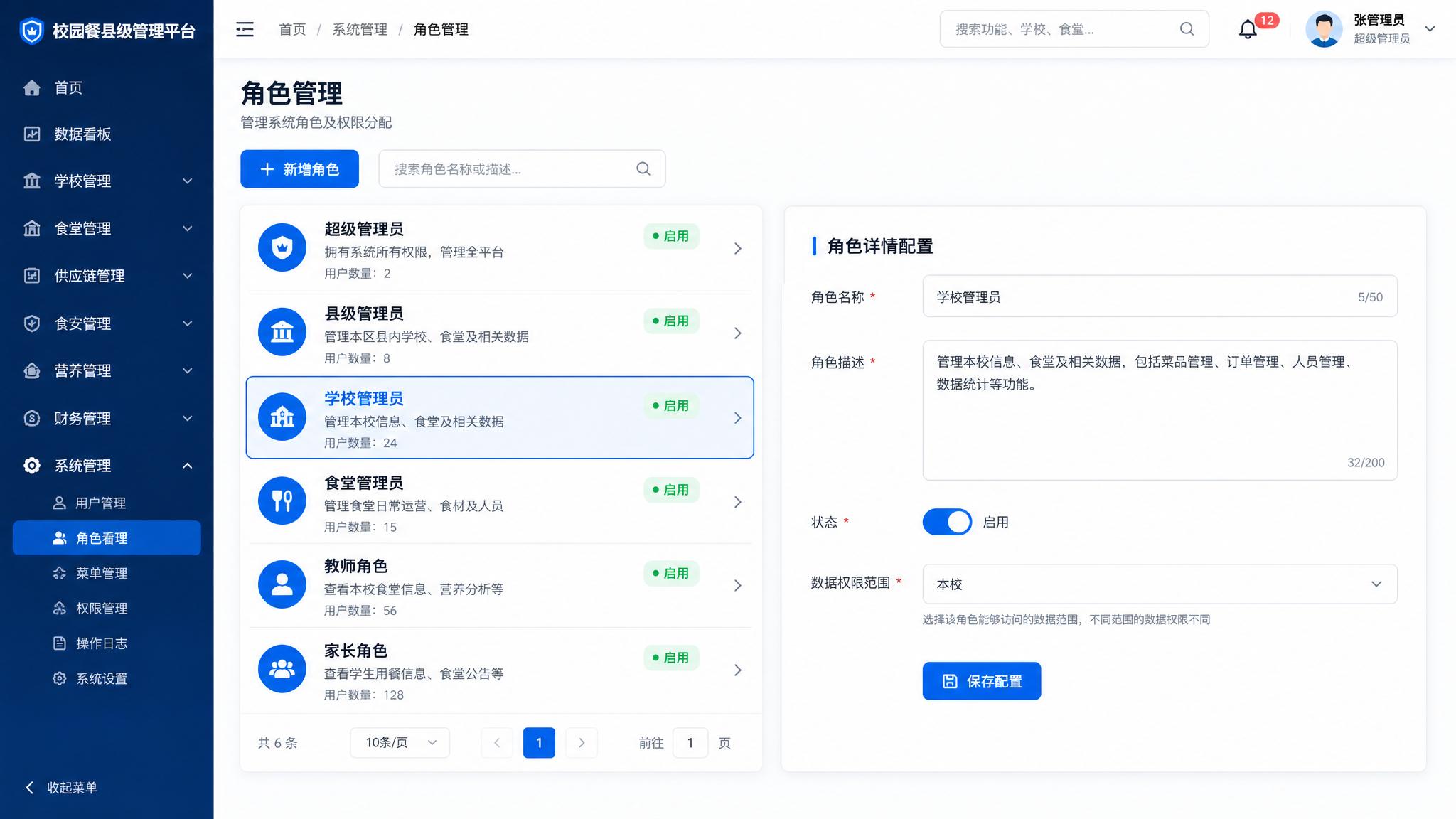The image size is (1456, 819).
Task: Open 菜单管理 submenu item
Action: point(107,573)
